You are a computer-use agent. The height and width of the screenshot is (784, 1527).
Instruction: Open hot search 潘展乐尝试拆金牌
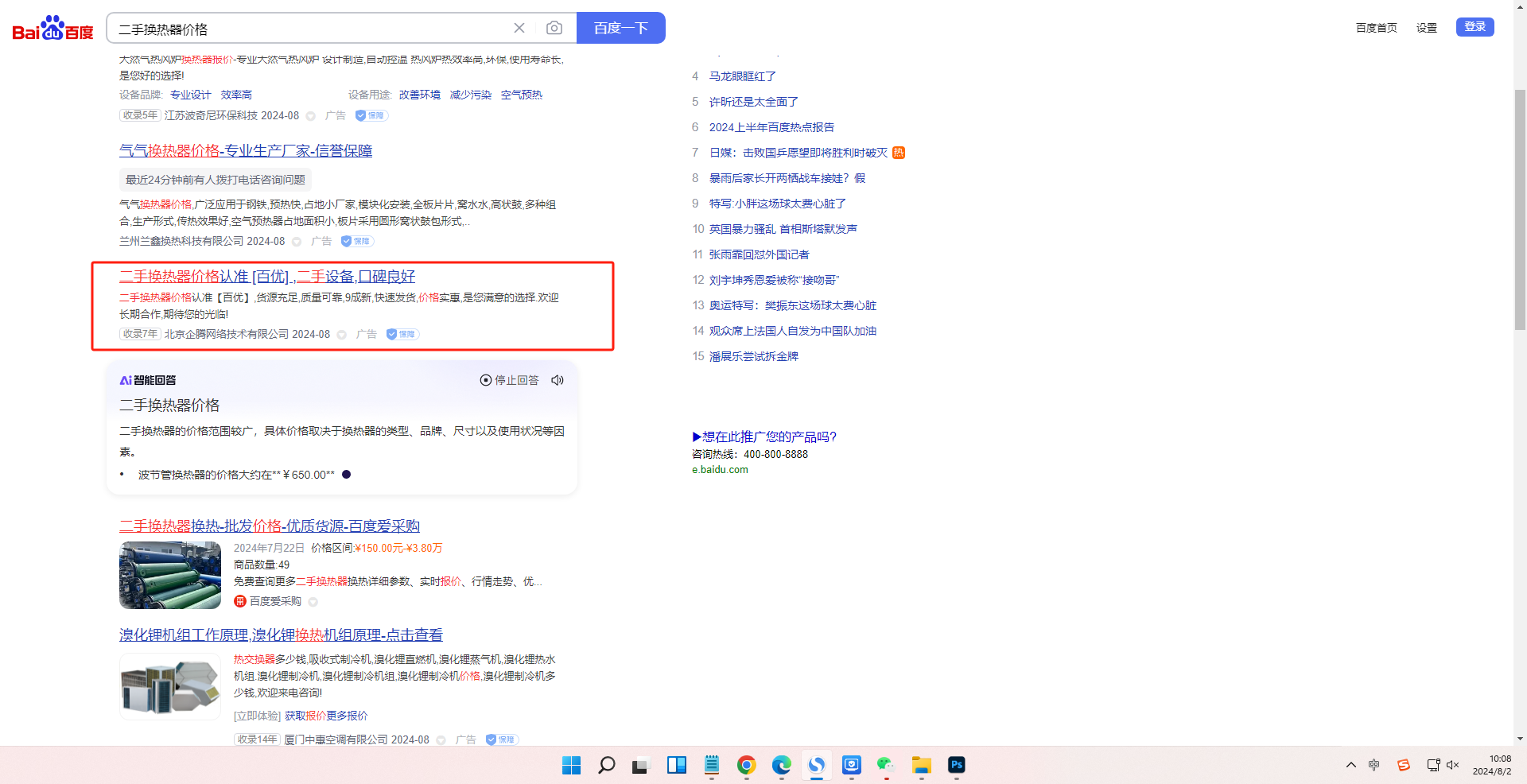click(x=754, y=356)
